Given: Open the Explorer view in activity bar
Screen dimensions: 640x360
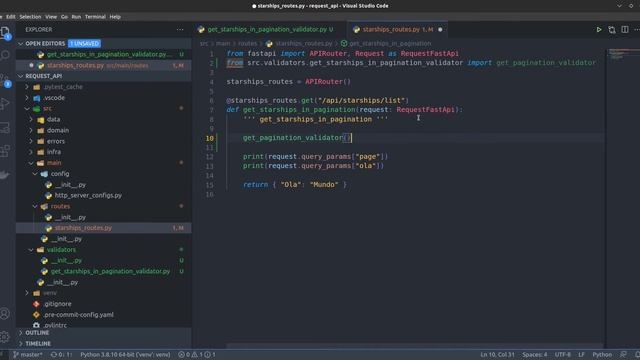Looking at the screenshot, I should pyautogui.click(x=5, y=33).
